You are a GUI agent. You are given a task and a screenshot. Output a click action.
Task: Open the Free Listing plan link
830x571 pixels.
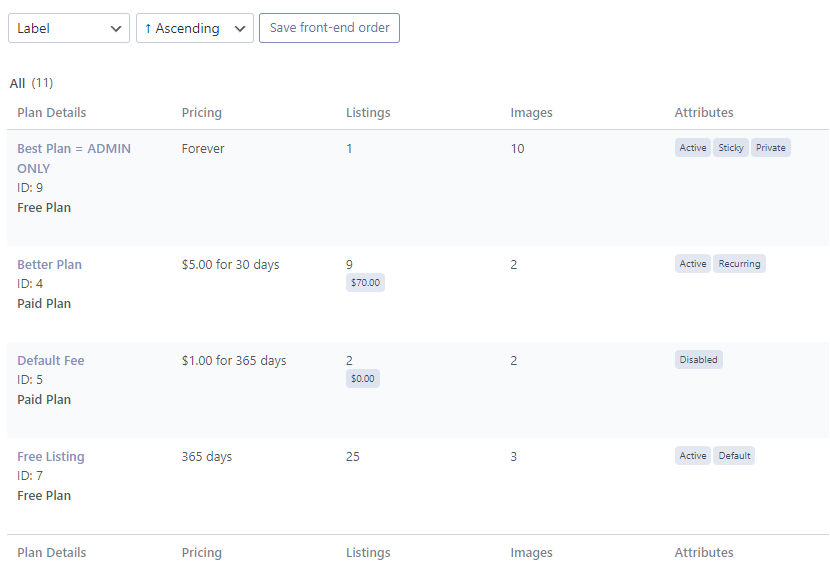pyautogui.click(x=50, y=456)
